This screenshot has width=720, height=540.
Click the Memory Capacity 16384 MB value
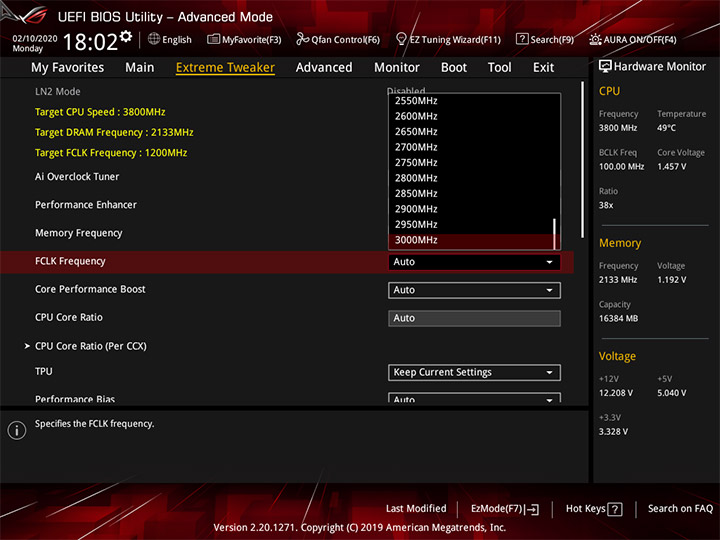pos(618,319)
